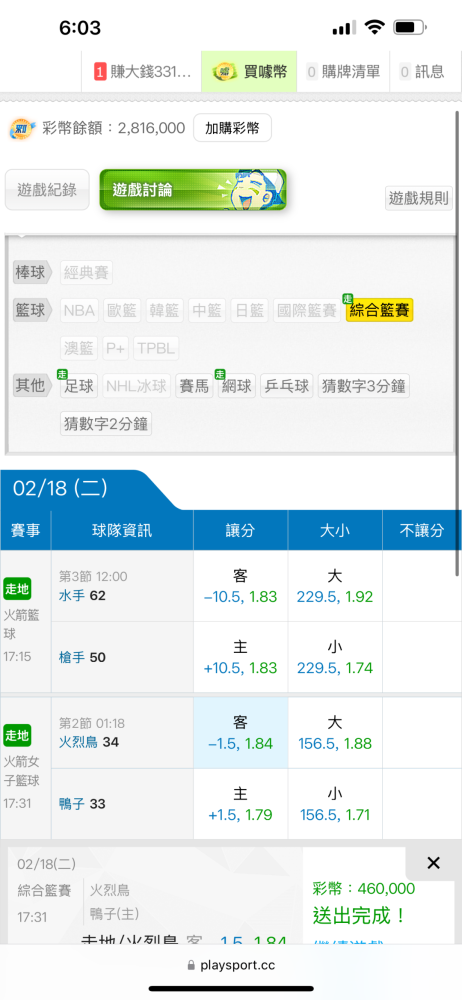Select 賽馬 category
The width and height of the screenshot is (462, 1000).
[x=194, y=386]
